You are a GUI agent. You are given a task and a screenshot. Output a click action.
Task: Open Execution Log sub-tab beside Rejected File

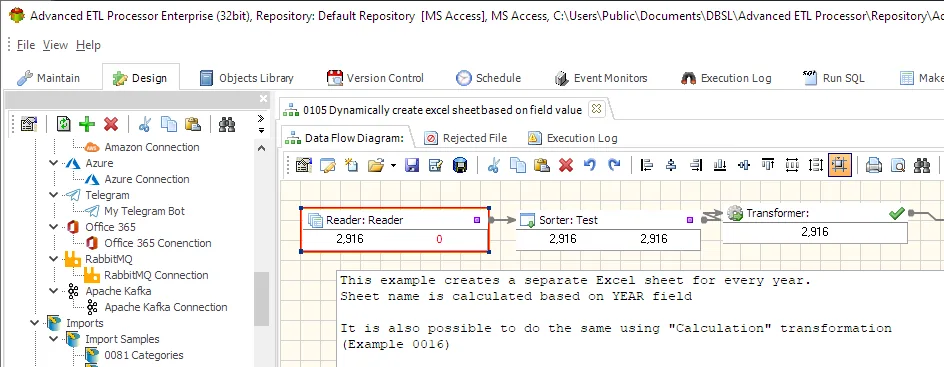coord(573,138)
